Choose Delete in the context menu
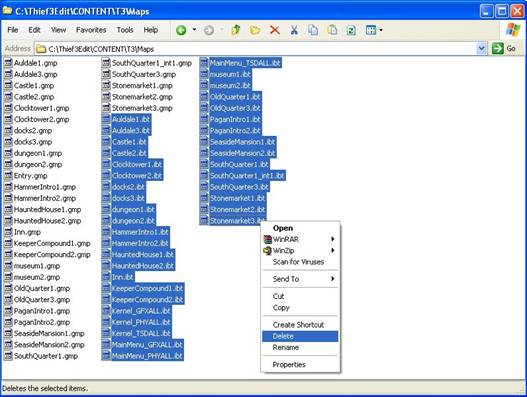The width and height of the screenshot is (527, 397). (300, 336)
